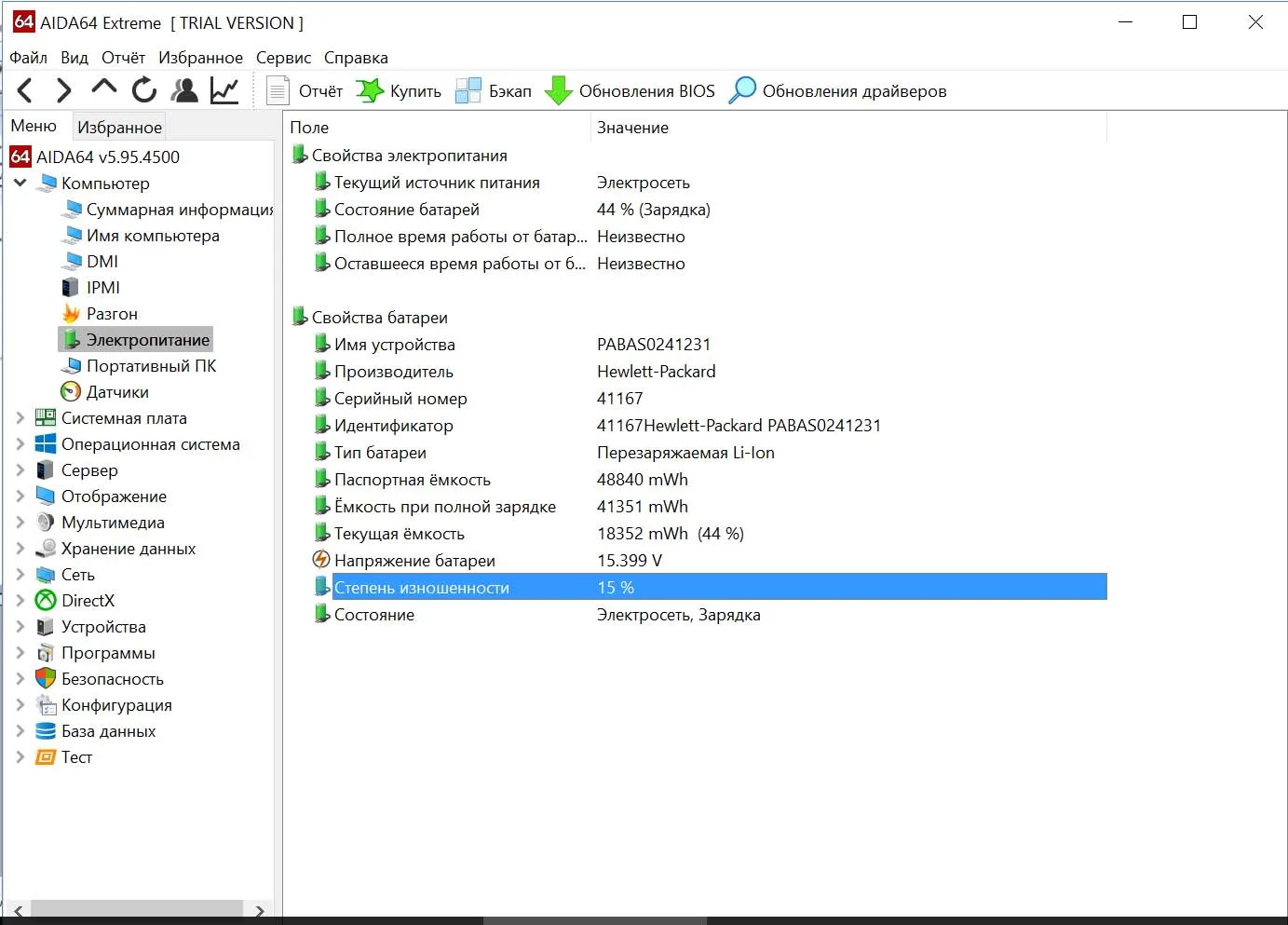
Task: Click the up-level arrow toolbar icon
Action: tap(104, 88)
